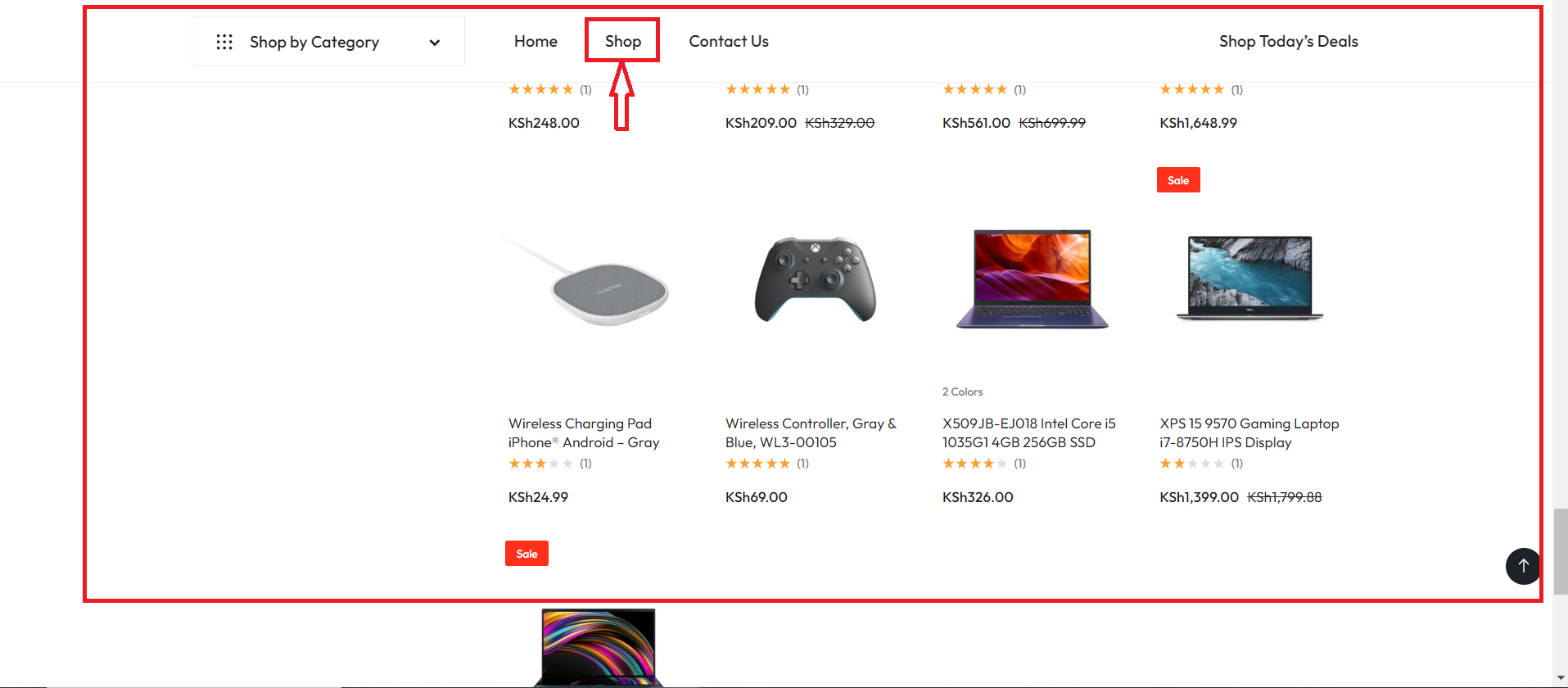Click the star rating under Wireless Charging Pad
The width and height of the screenshot is (1568, 688).
click(x=540, y=463)
